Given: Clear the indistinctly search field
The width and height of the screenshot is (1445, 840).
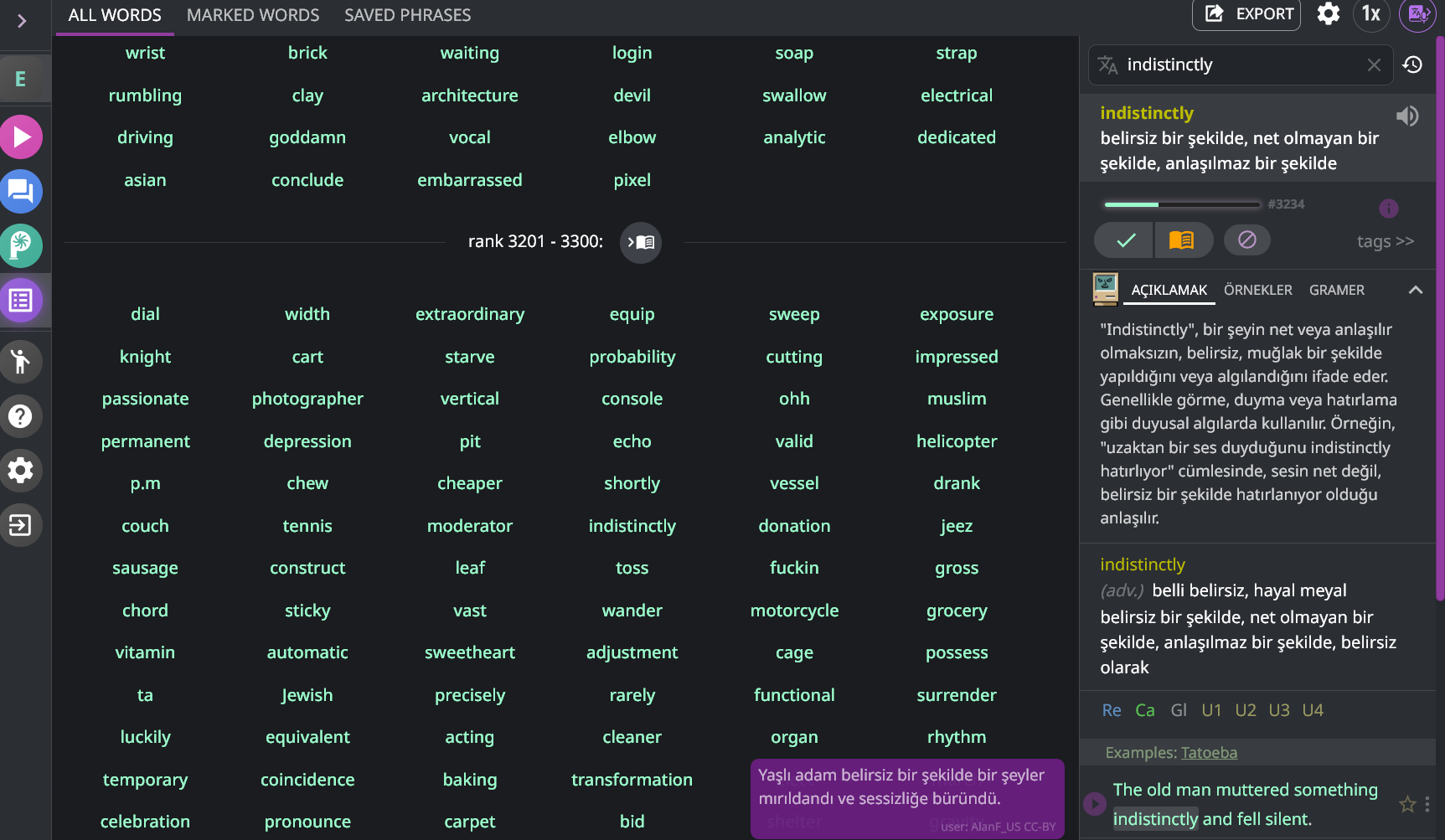Looking at the screenshot, I should pos(1374,64).
